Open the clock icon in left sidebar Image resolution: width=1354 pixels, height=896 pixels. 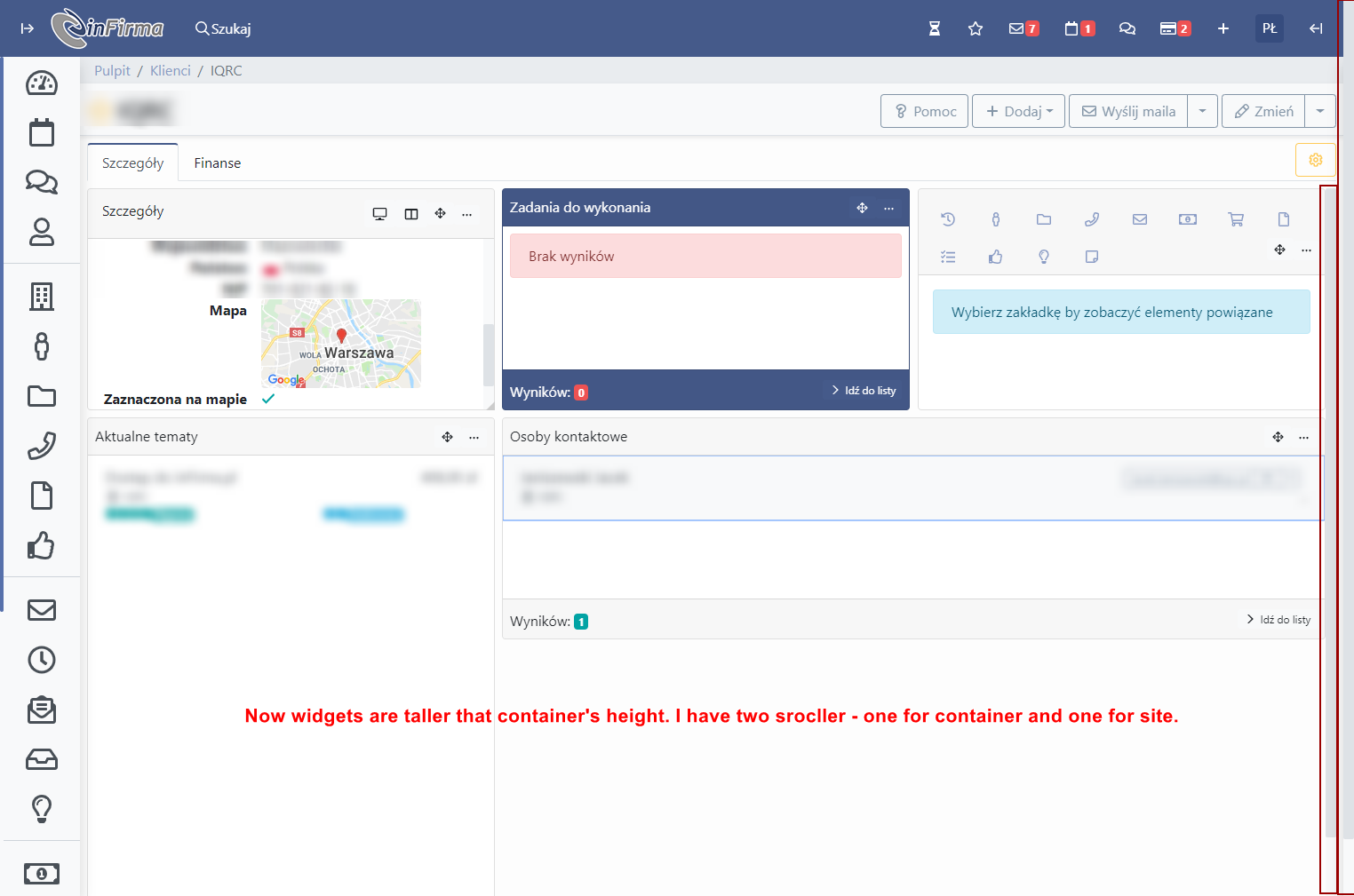42,660
